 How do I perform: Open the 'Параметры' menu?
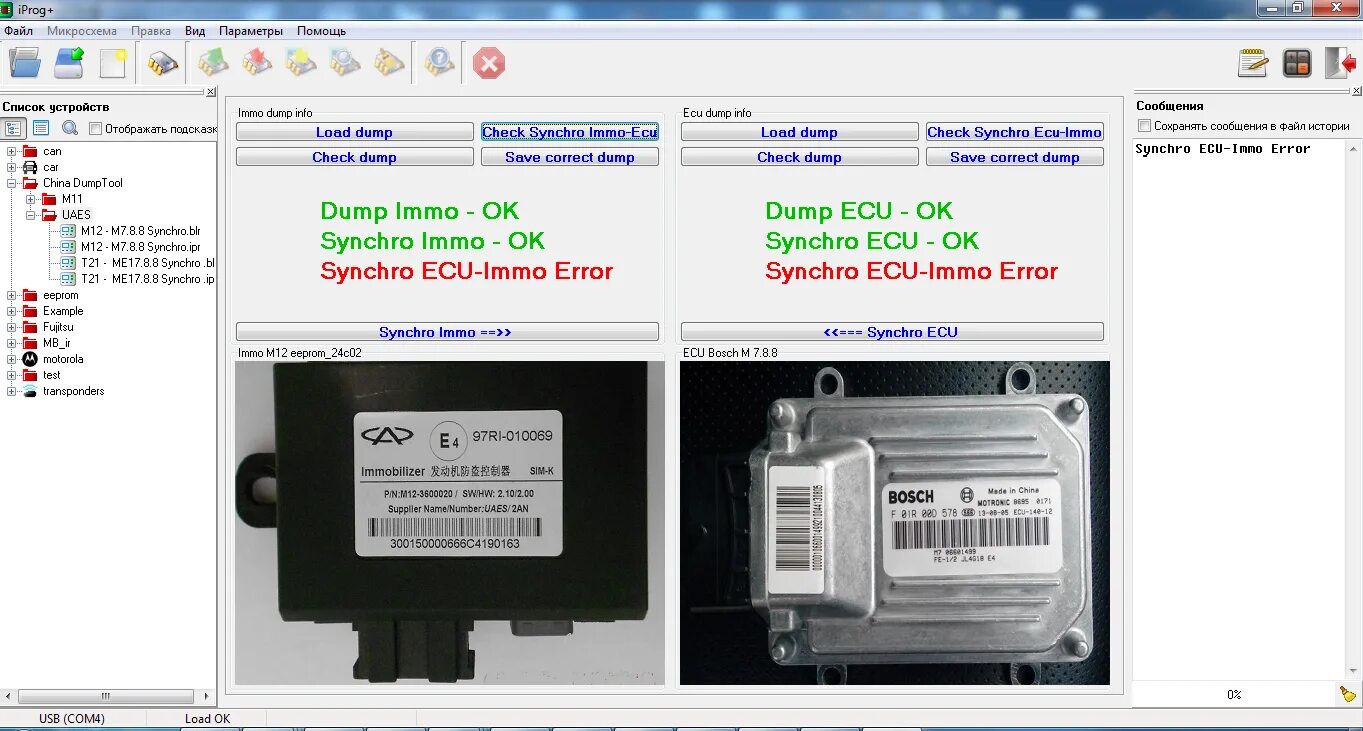coord(251,31)
